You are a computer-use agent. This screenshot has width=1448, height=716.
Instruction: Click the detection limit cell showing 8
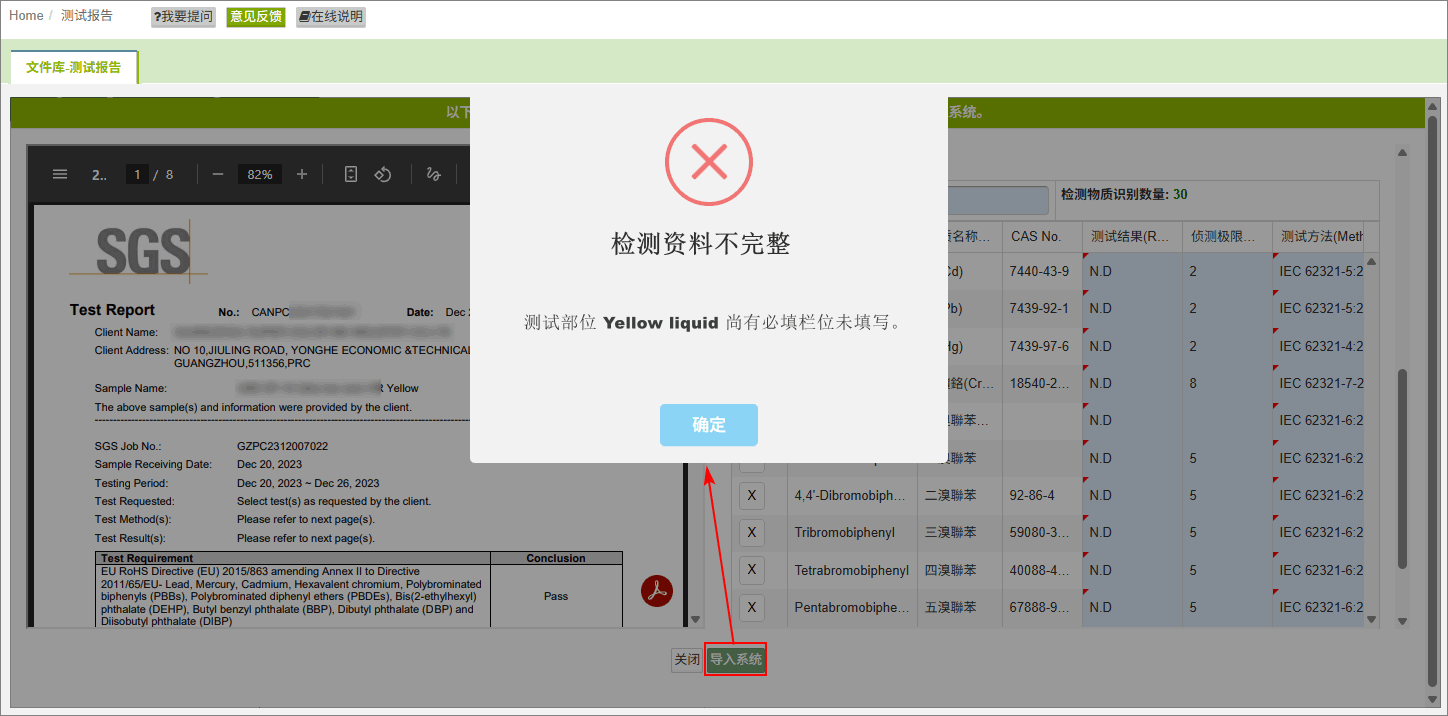point(1227,383)
